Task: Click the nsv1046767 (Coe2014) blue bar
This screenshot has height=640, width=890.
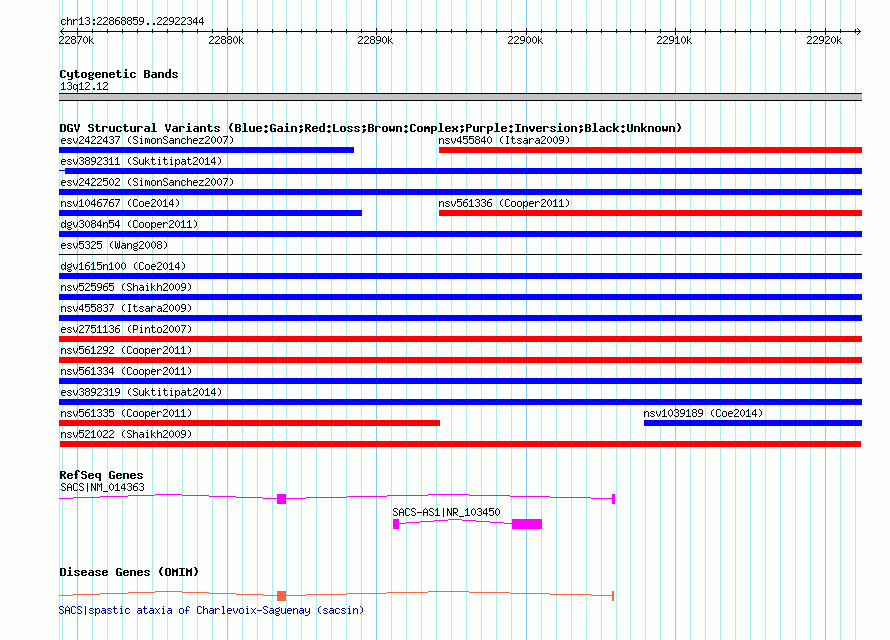Action: [211, 213]
